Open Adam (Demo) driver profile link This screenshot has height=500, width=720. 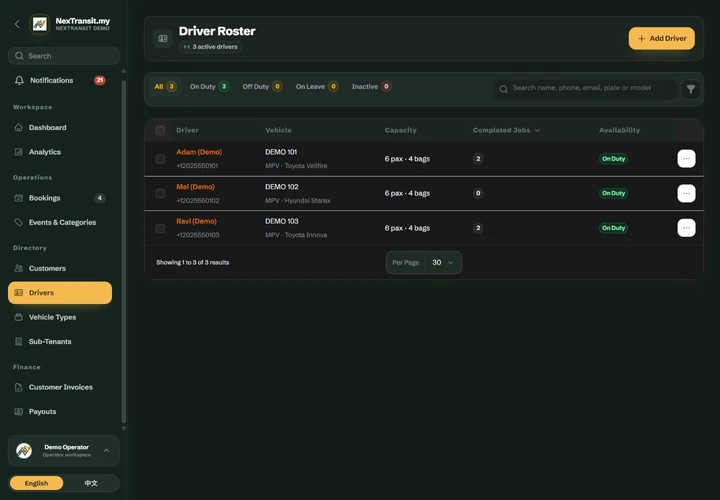[199, 152]
